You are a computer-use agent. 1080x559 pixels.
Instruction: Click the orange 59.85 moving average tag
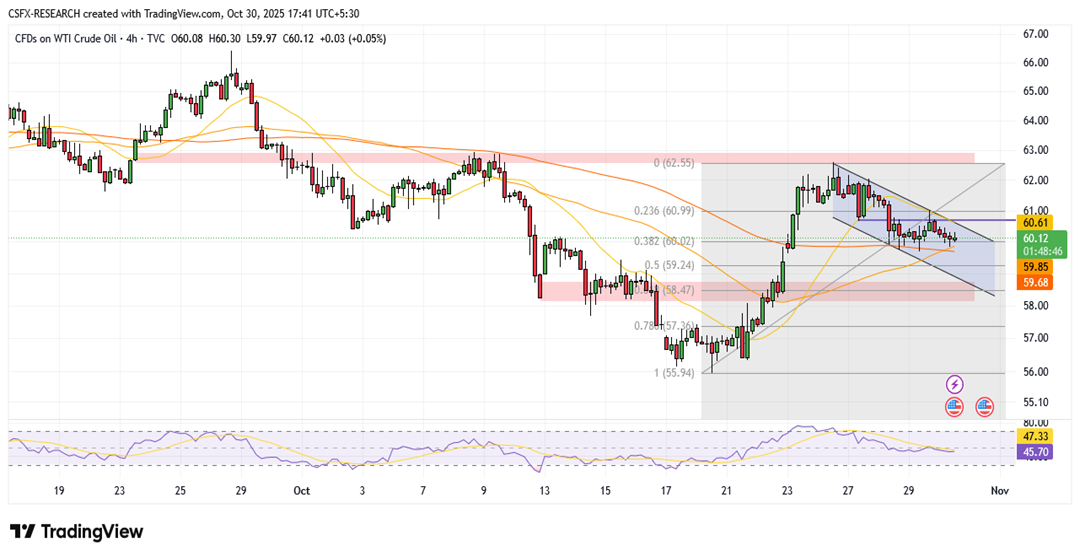coord(1034,268)
